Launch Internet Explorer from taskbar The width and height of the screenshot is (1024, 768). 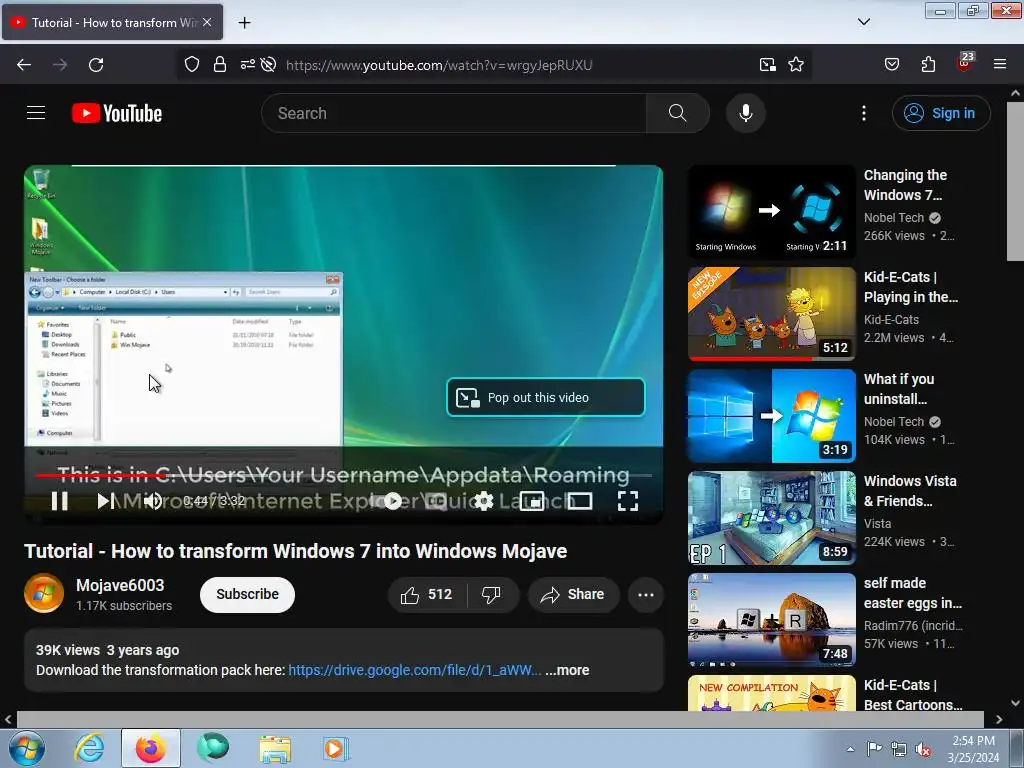tap(88, 748)
